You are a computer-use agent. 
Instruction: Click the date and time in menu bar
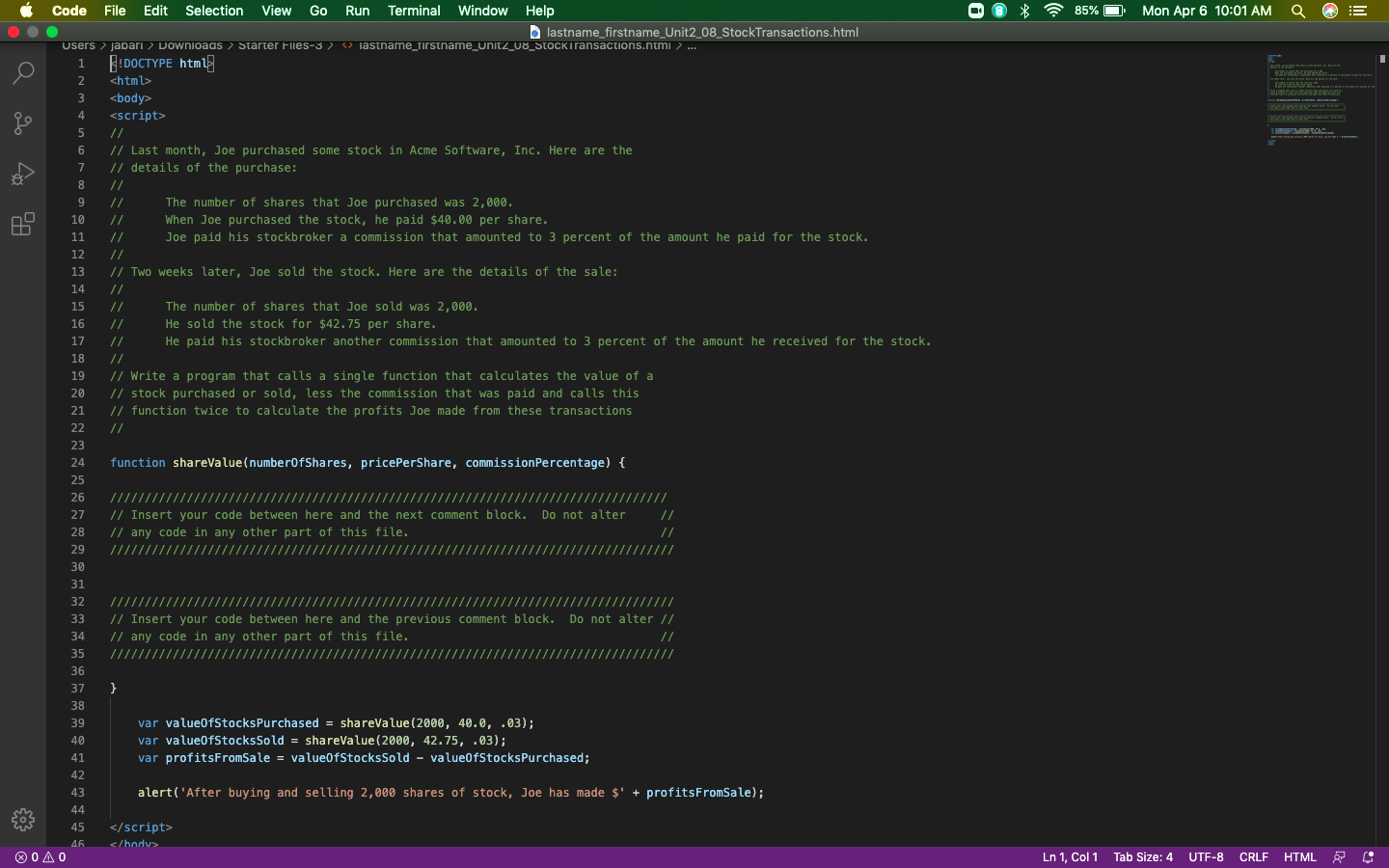pos(1207,11)
